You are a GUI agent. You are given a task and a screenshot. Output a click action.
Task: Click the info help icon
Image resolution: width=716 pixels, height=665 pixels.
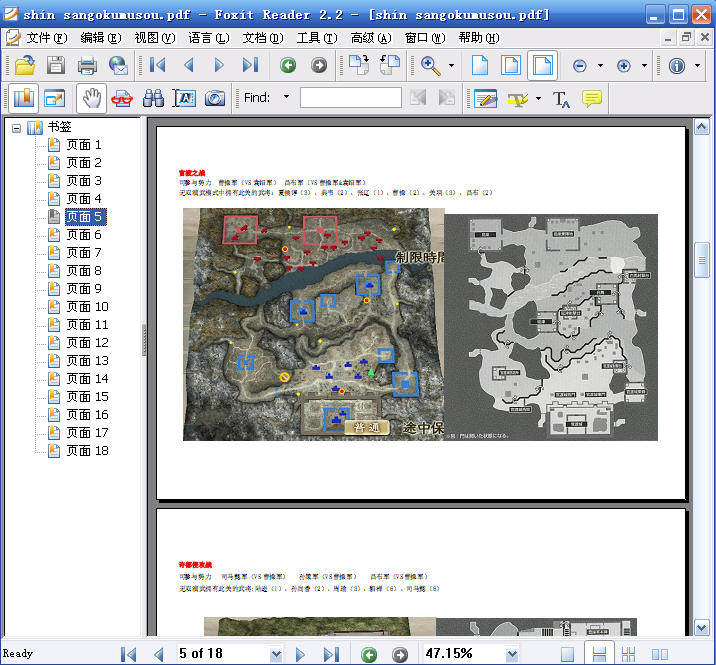[x=677, y=66]
